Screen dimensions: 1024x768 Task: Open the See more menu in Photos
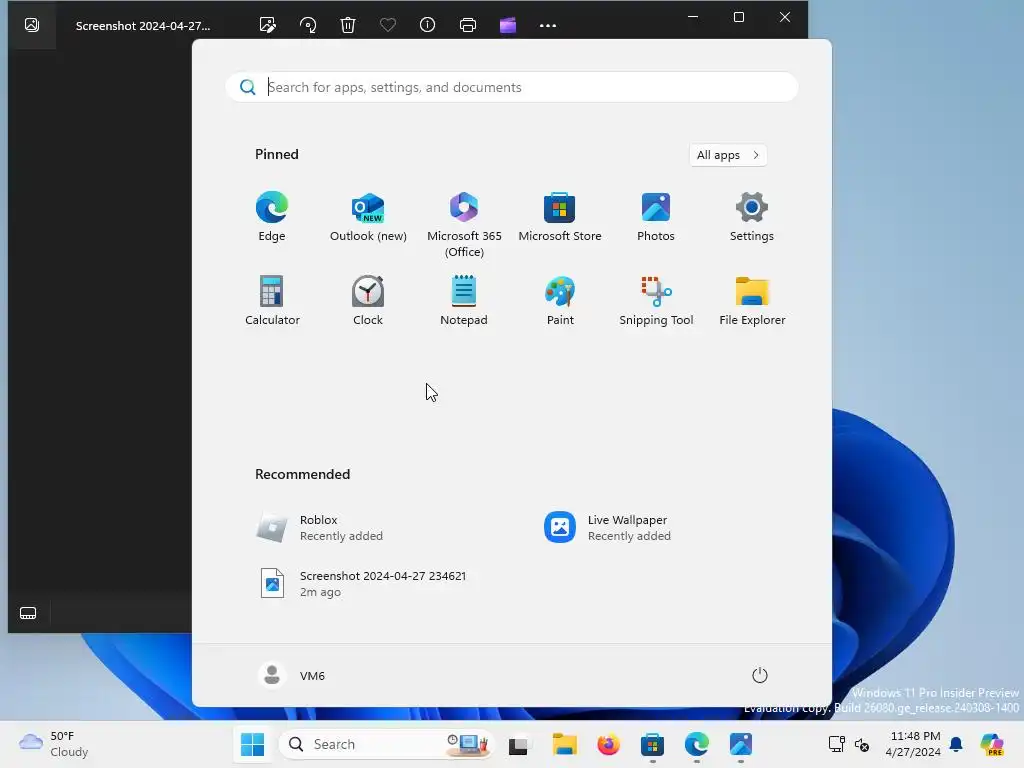[548, 25]
